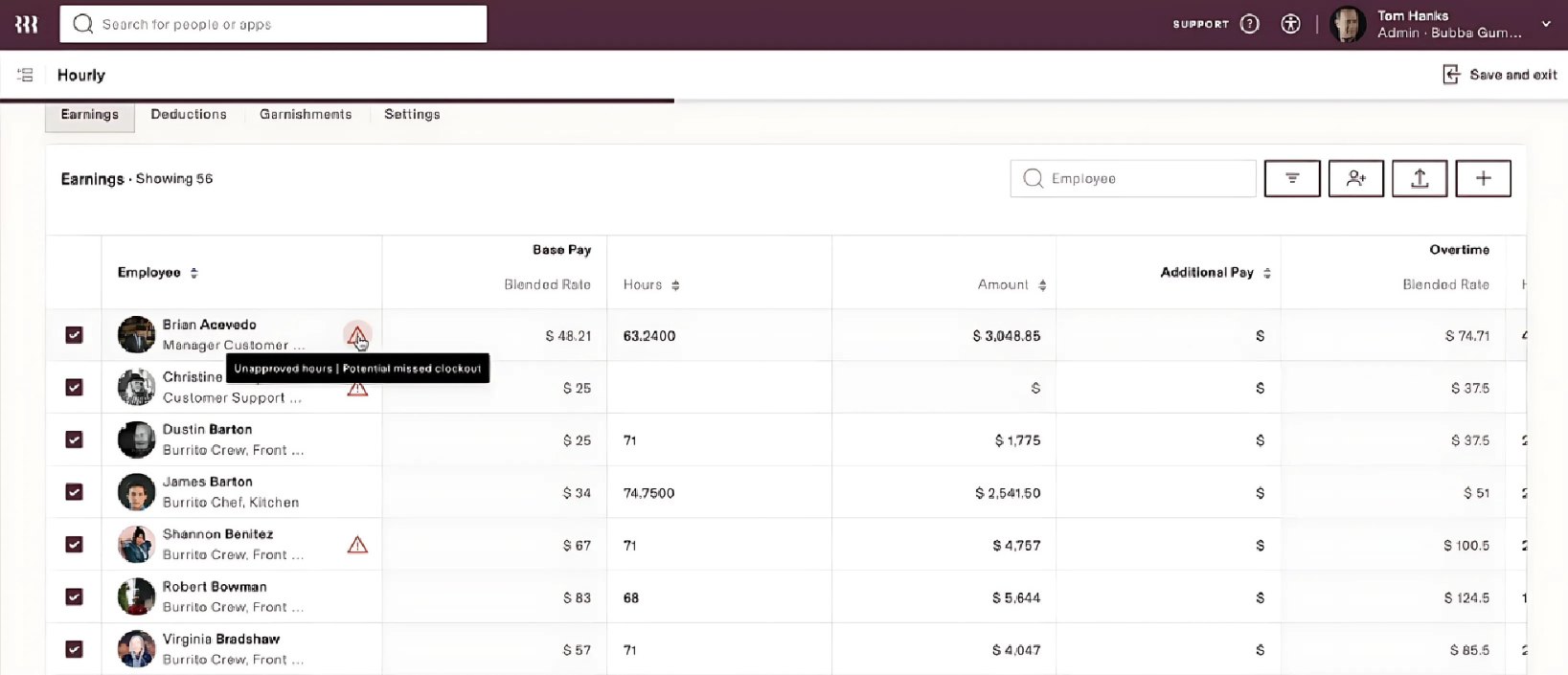Screen dimensions: 1568x675
Task: Toggle the sidebar menu icon beside Hourly
Action: (x=25, y=75)
